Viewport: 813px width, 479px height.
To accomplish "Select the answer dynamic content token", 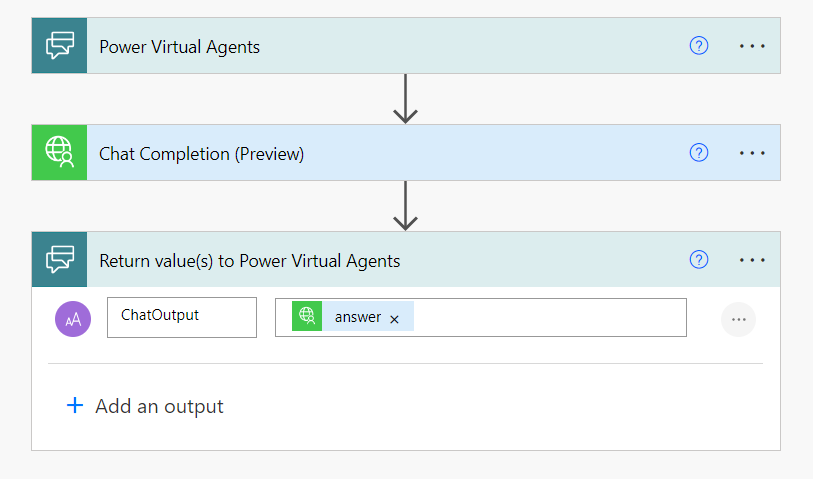I will tap(357, 317).
